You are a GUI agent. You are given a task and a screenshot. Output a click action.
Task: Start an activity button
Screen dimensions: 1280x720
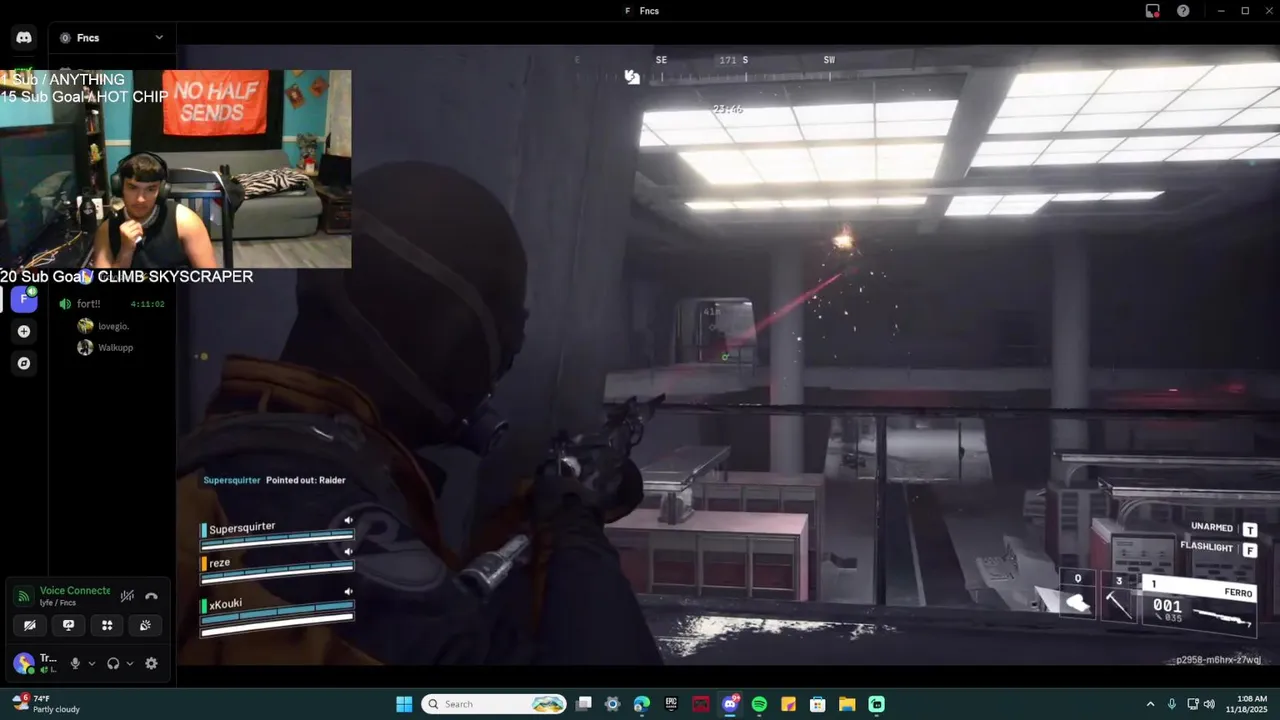coord(106,625)
